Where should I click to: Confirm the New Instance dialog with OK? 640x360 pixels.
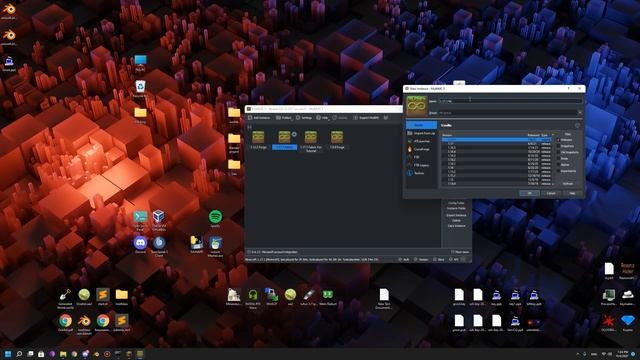click(x=529, y=193)
